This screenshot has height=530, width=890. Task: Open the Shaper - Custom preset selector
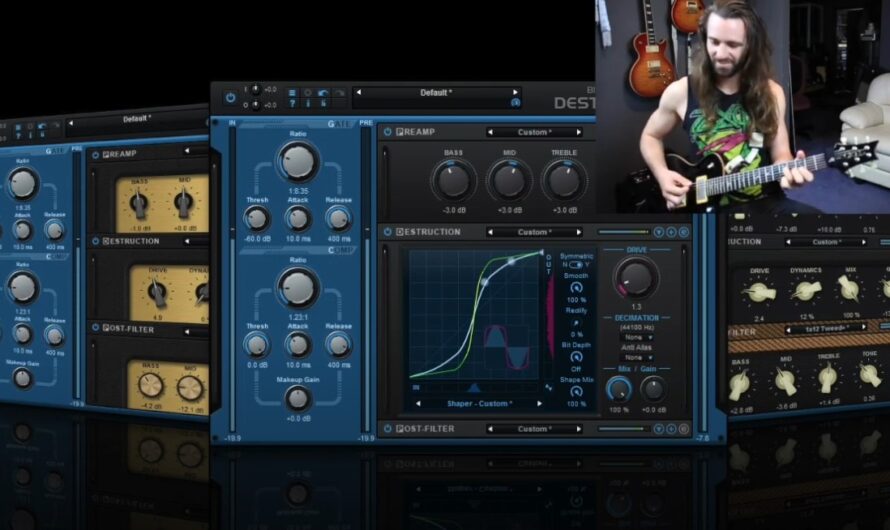click(x=479, y=403)
